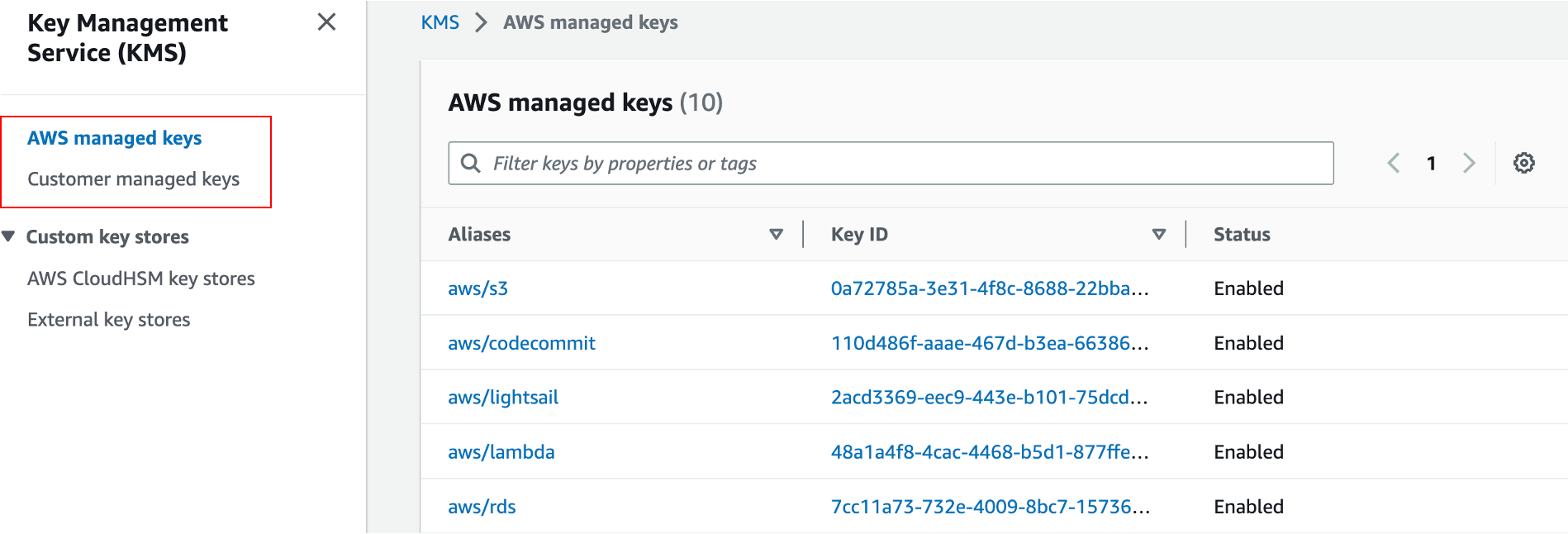Close the KMS navigation side panel
The height and width of the screenshot is (534, 1568).
(x=326, y=22)
